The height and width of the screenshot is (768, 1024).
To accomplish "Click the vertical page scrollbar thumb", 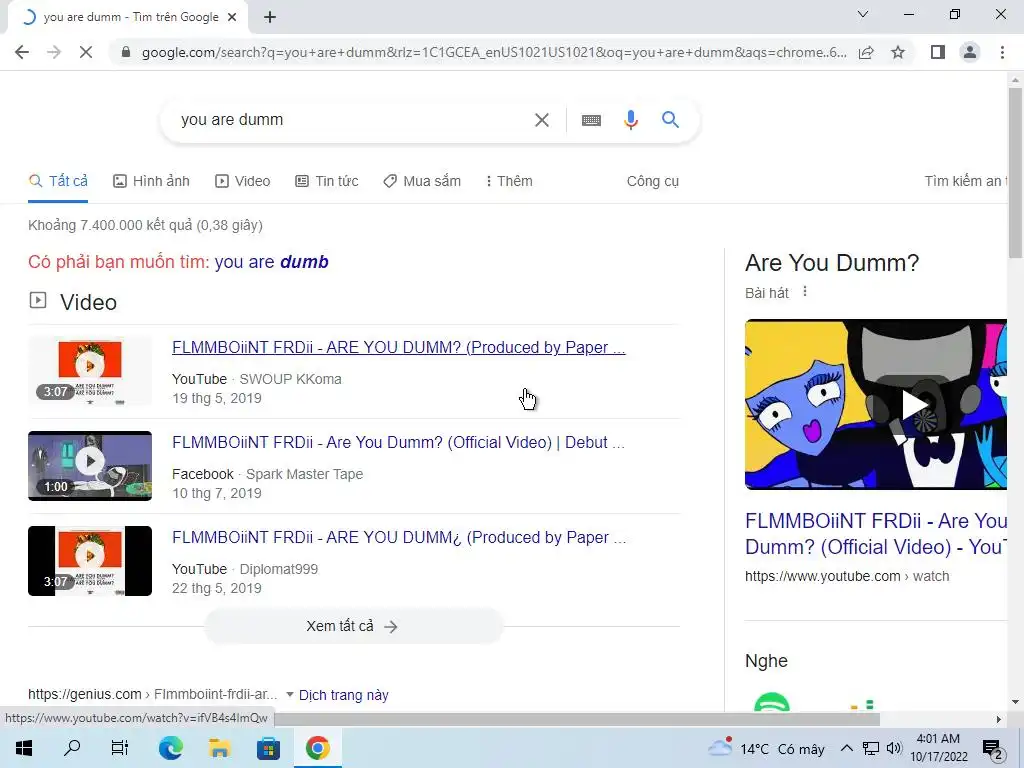I will tap(1015, 173).
